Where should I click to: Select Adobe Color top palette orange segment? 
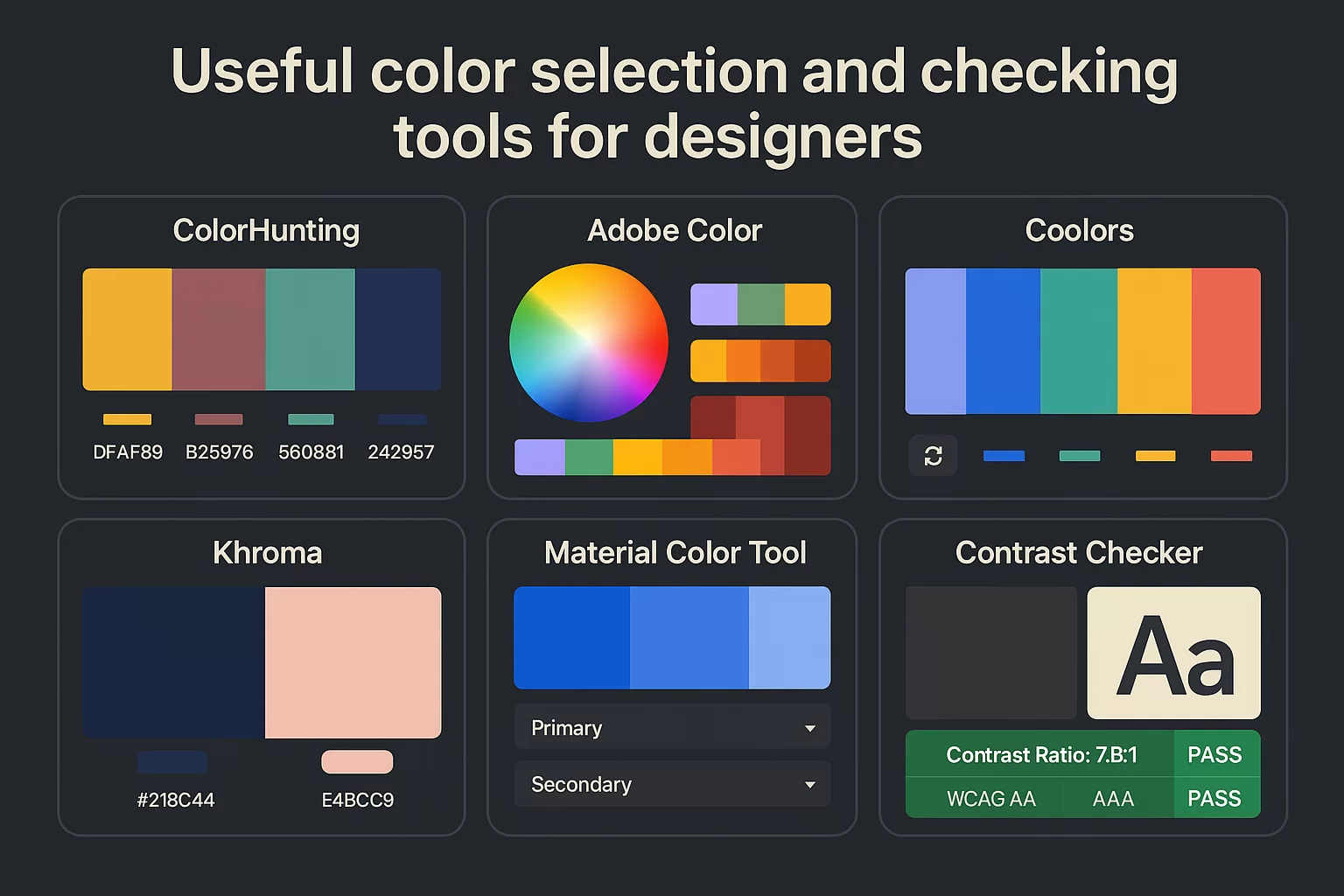(808, 304)
